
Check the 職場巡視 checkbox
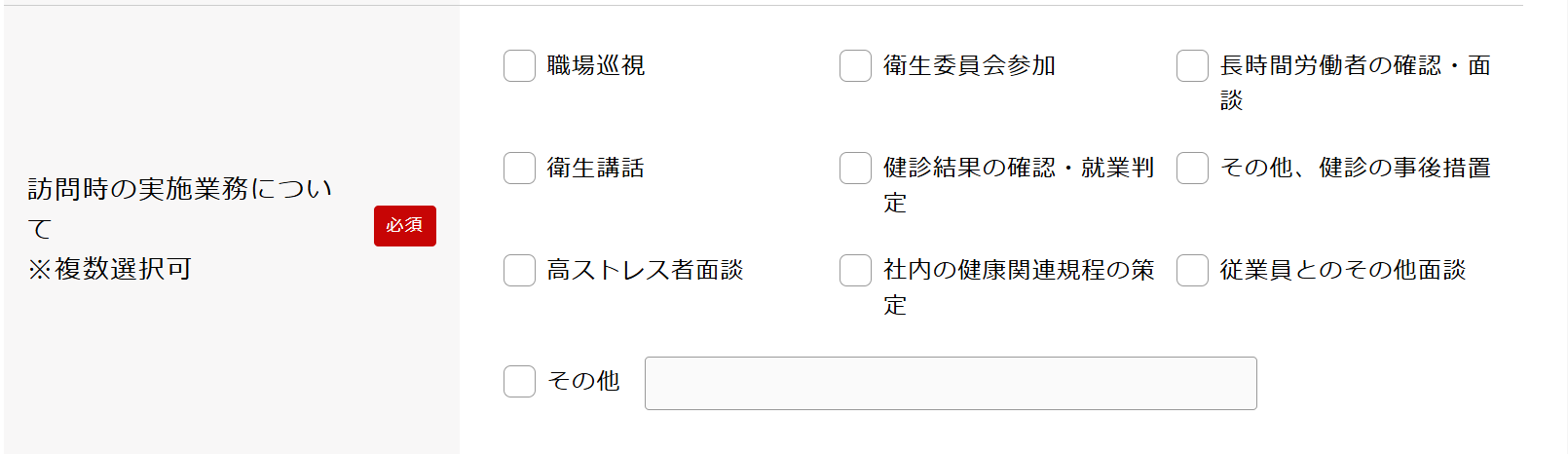click(x=519, y=66)
